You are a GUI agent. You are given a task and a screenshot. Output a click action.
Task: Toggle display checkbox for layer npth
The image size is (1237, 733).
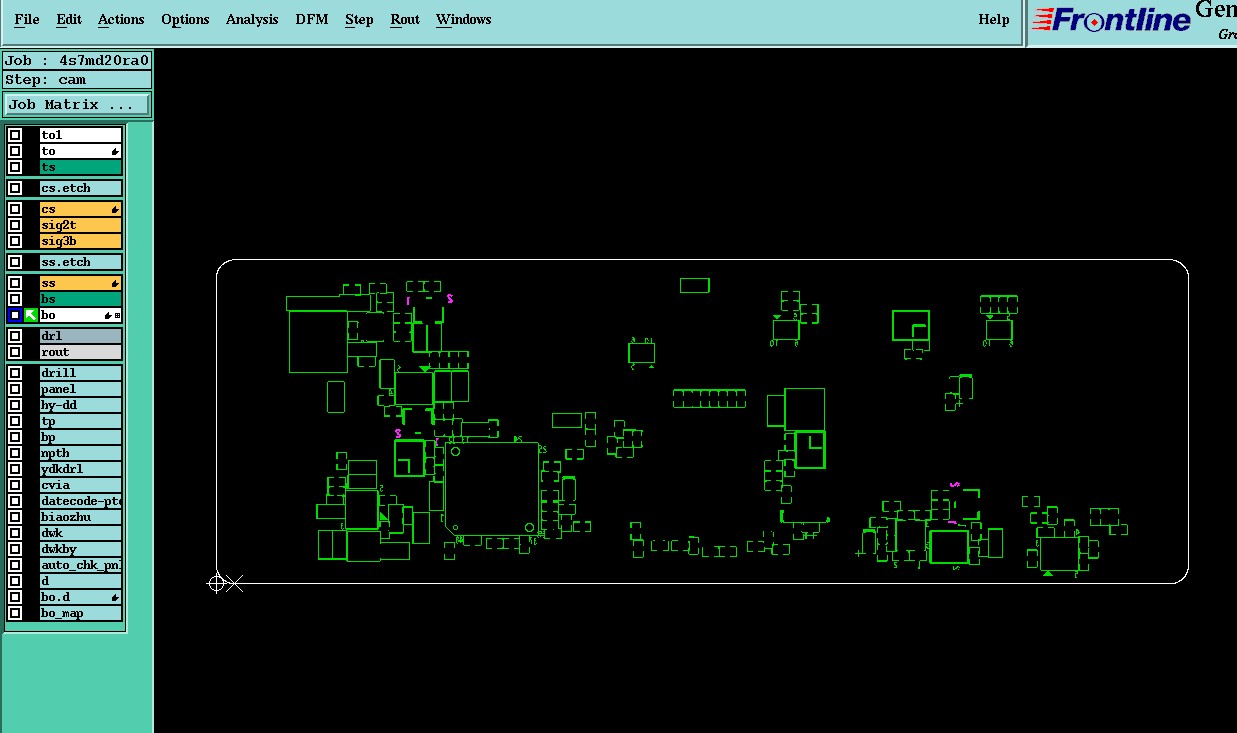point(15,453)
